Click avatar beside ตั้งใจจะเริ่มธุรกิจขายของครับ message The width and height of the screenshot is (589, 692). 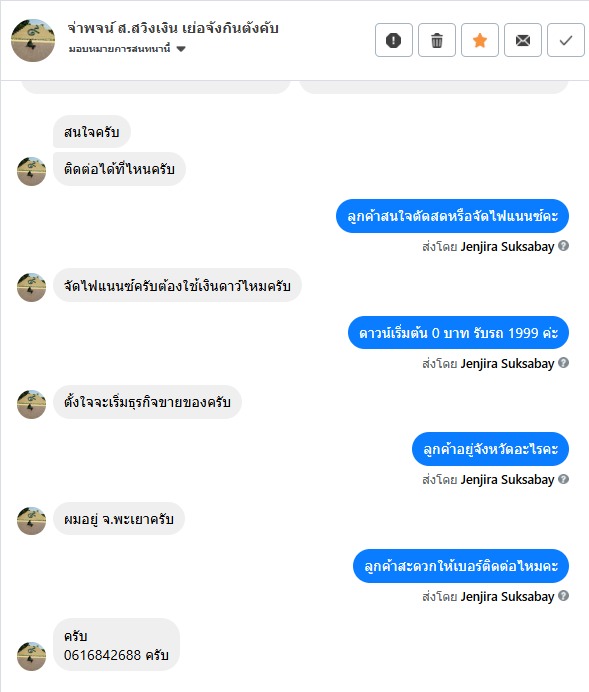click(x=31, y=404)
